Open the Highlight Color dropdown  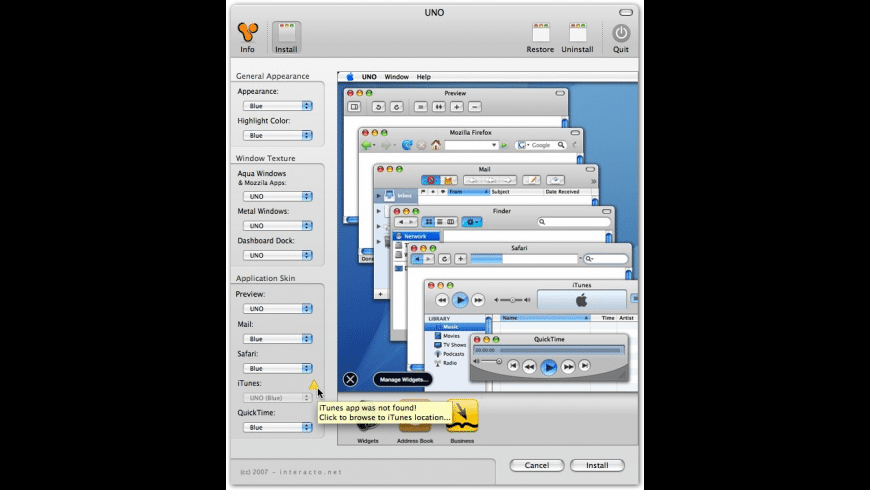[x=277, y=135]
